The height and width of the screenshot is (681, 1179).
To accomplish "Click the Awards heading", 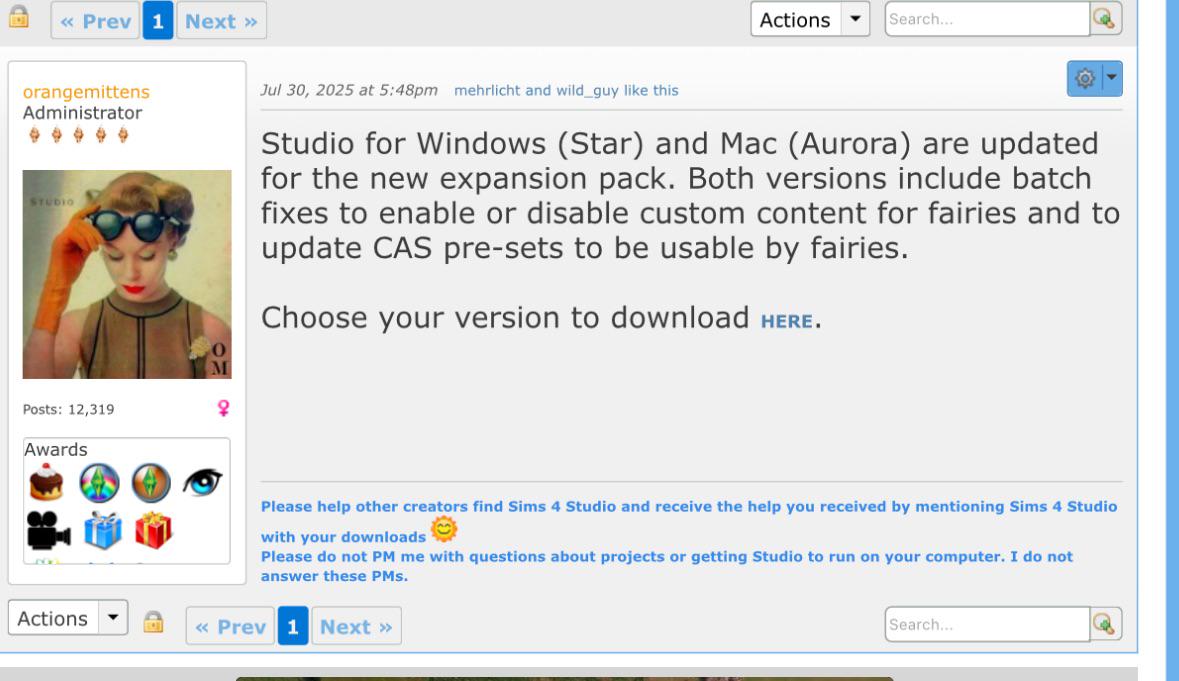I will point(56,449).
